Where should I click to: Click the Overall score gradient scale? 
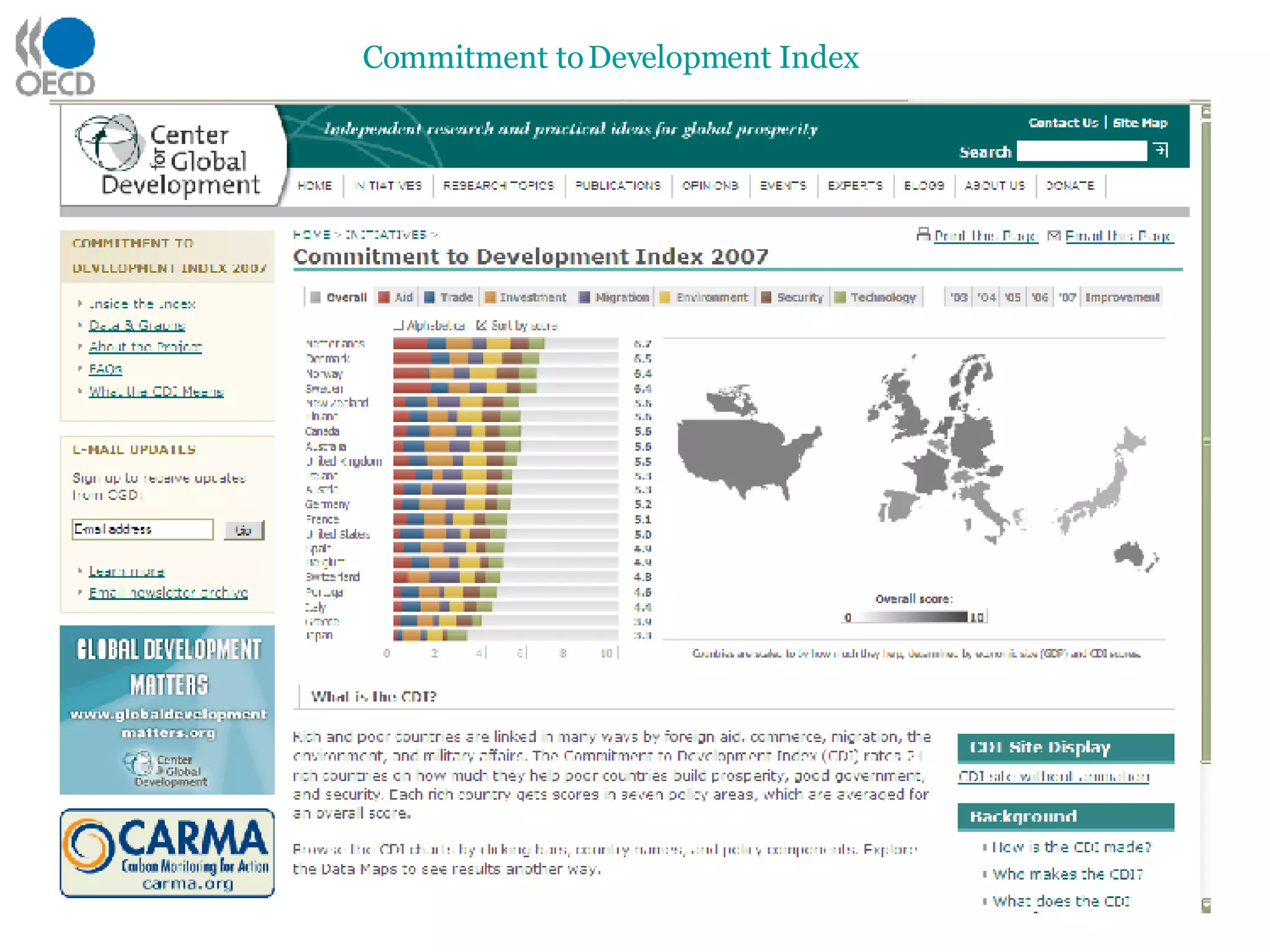click(x=915, y=617)
